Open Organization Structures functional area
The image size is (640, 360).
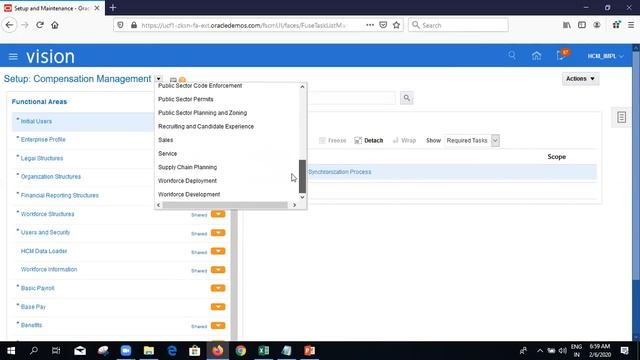point(51,177)
